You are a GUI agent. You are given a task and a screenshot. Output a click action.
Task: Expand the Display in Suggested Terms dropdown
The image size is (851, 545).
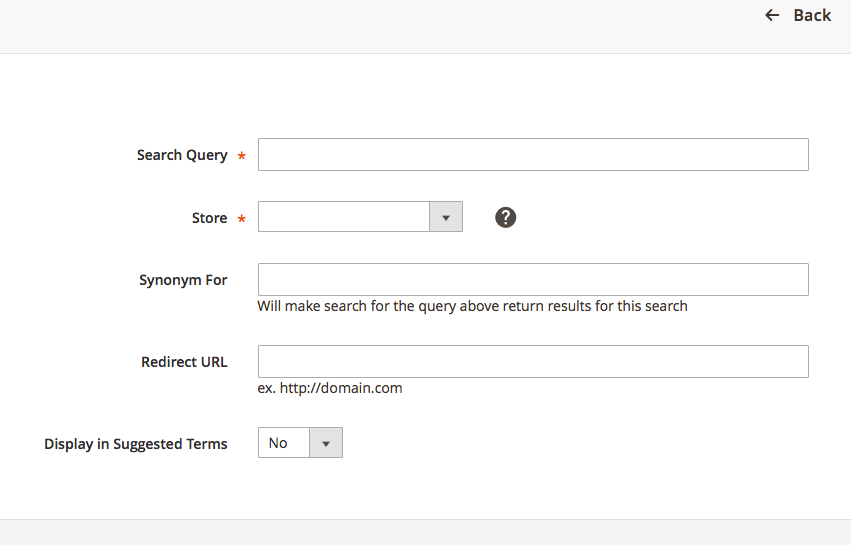(x=300, y=443)
